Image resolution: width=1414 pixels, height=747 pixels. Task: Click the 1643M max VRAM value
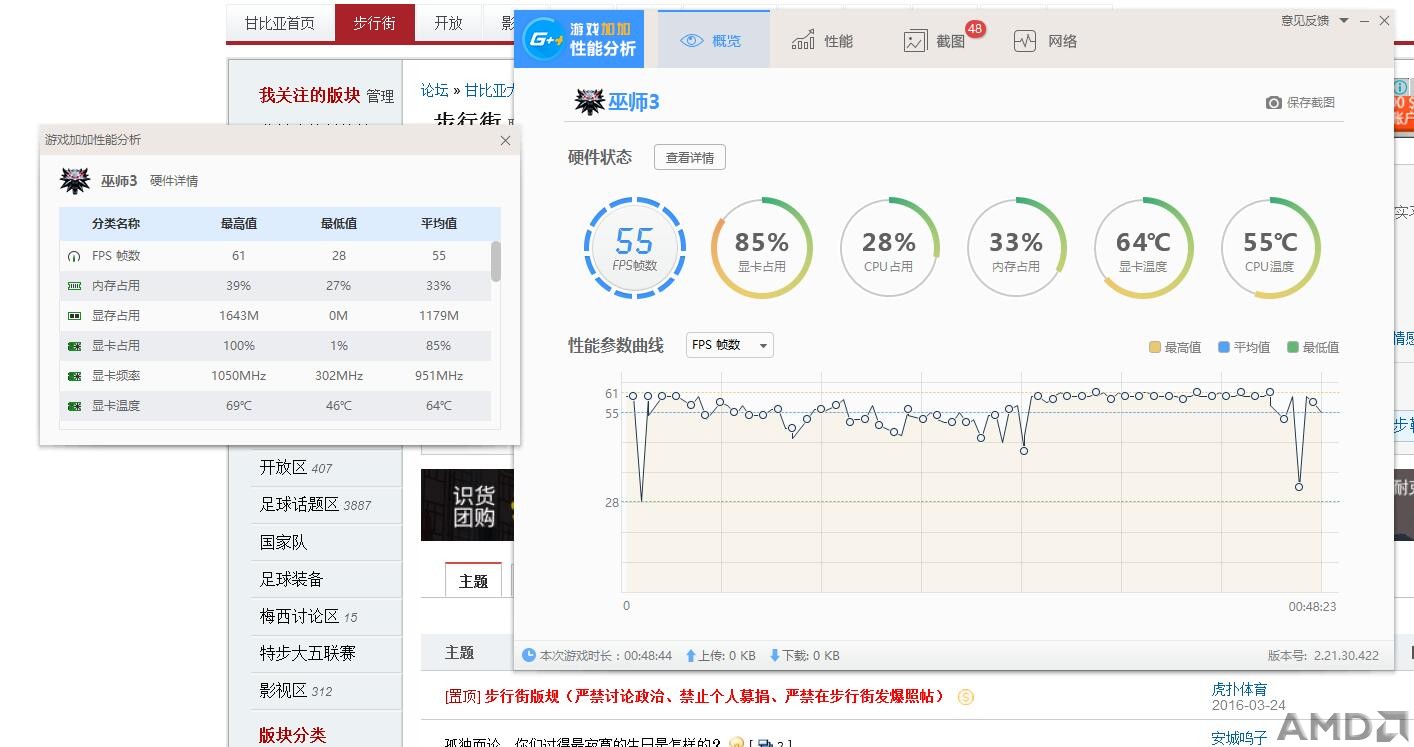(239, 316)
